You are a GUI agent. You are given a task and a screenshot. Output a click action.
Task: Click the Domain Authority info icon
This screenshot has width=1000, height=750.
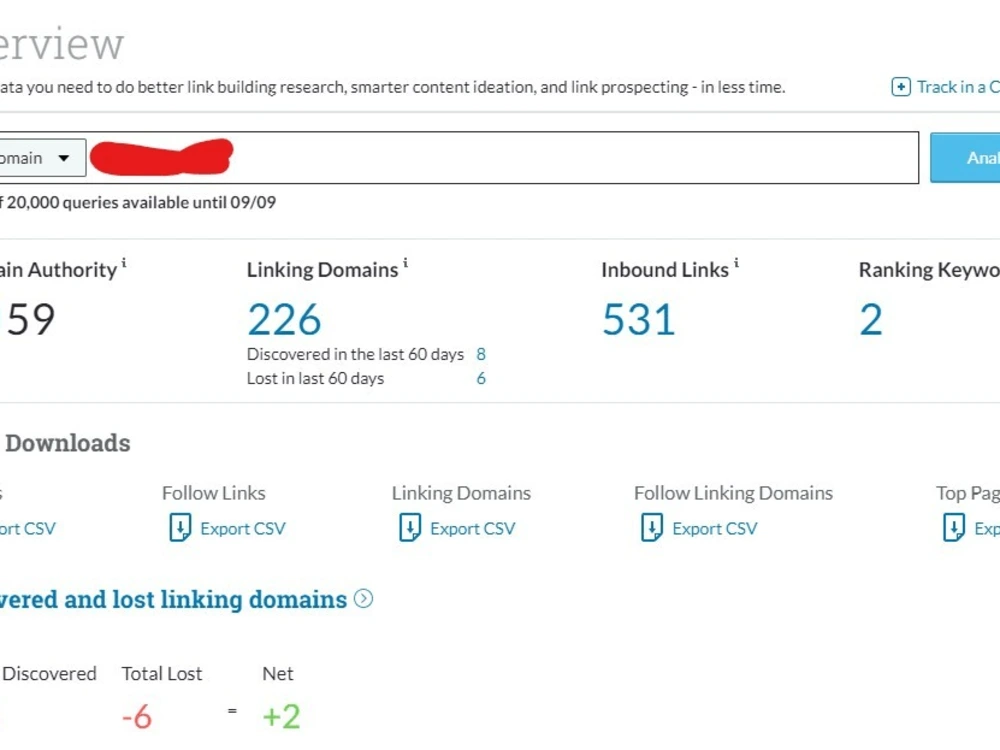tap(124, 262)
